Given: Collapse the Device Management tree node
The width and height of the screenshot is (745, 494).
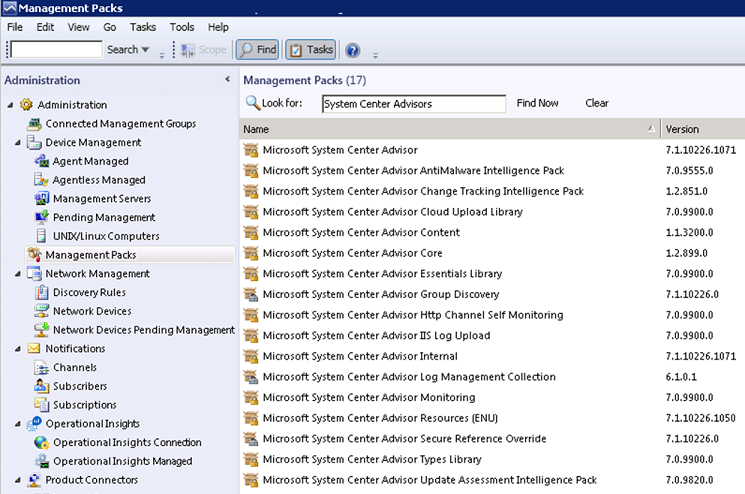Looking at the screenshot, I should click(x=18, y=142).
